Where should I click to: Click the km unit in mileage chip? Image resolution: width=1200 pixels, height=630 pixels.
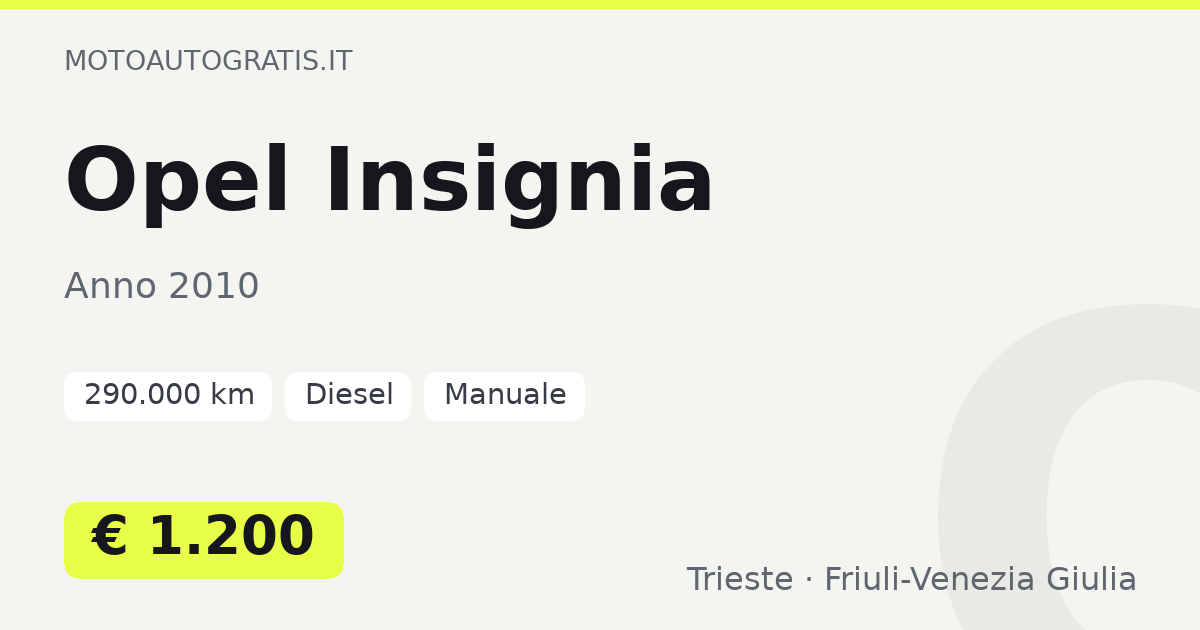232,396
